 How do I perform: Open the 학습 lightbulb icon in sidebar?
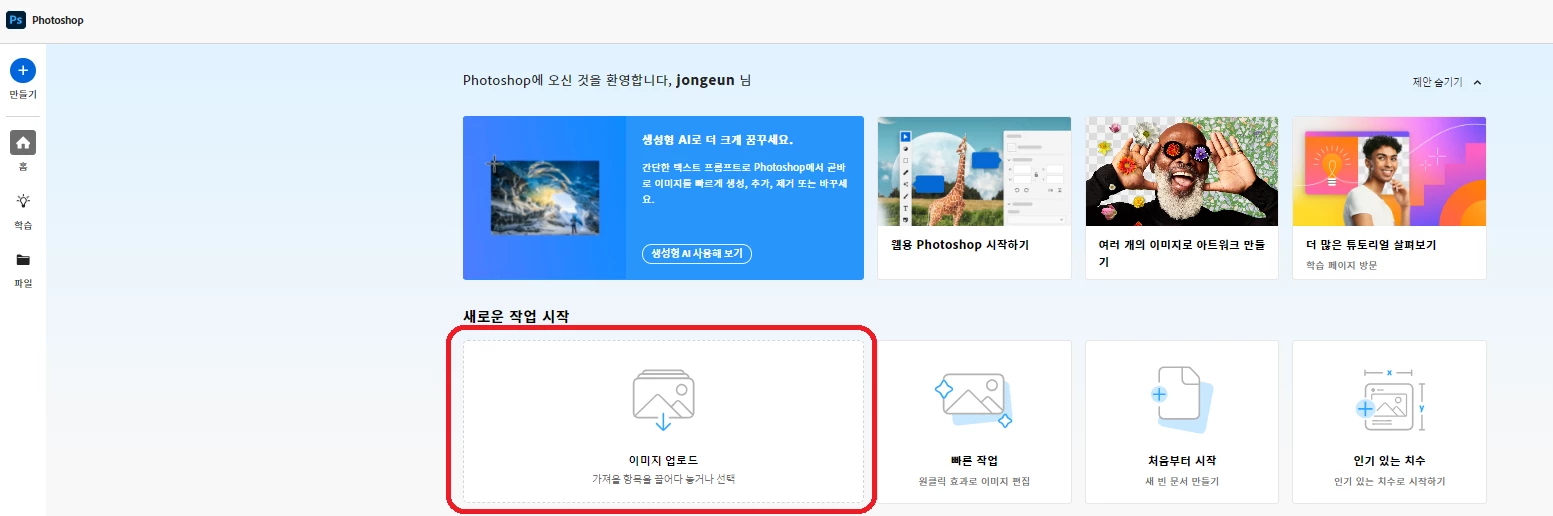[23, 201]
